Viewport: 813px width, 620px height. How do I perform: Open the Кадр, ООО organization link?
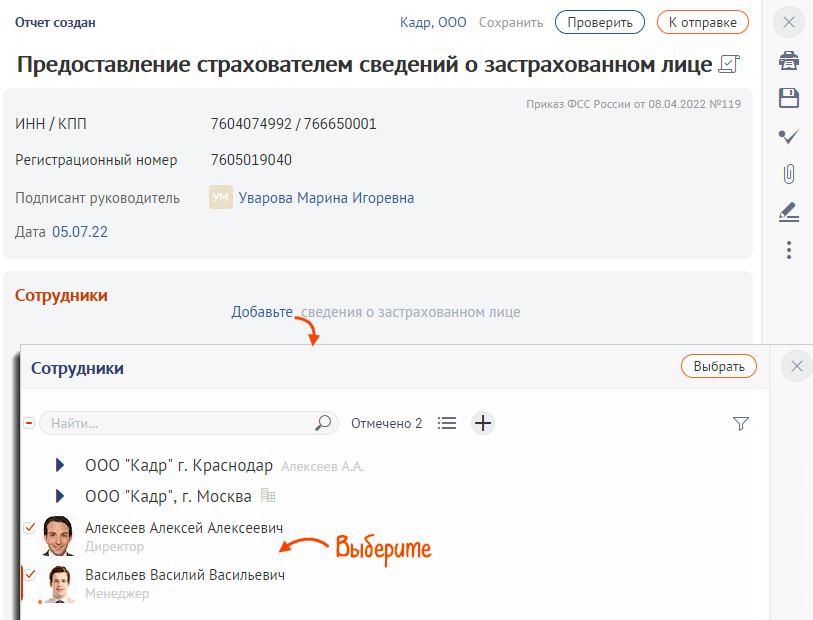433,22
